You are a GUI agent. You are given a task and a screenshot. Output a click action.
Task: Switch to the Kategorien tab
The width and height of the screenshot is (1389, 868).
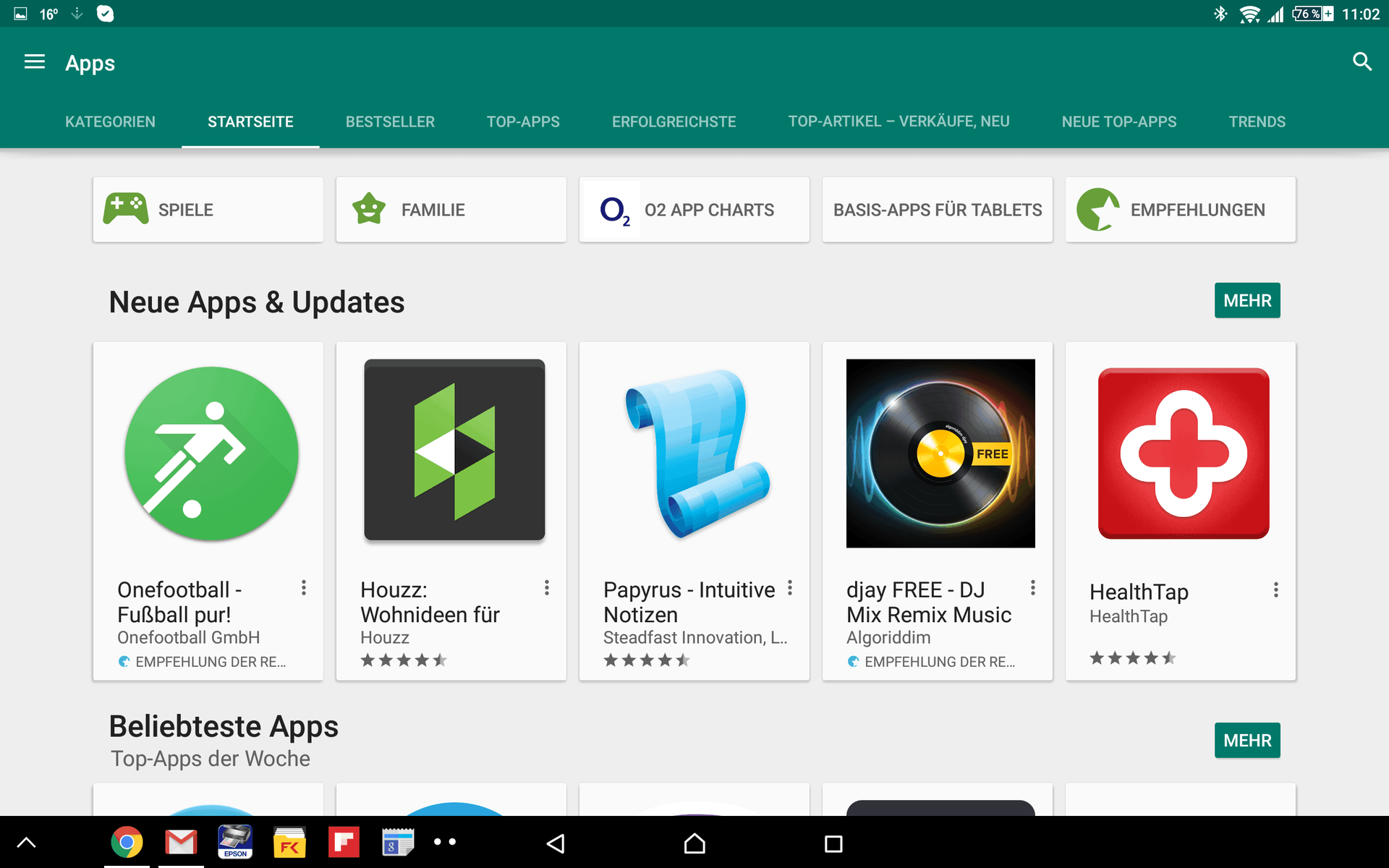tap(110, 122)
